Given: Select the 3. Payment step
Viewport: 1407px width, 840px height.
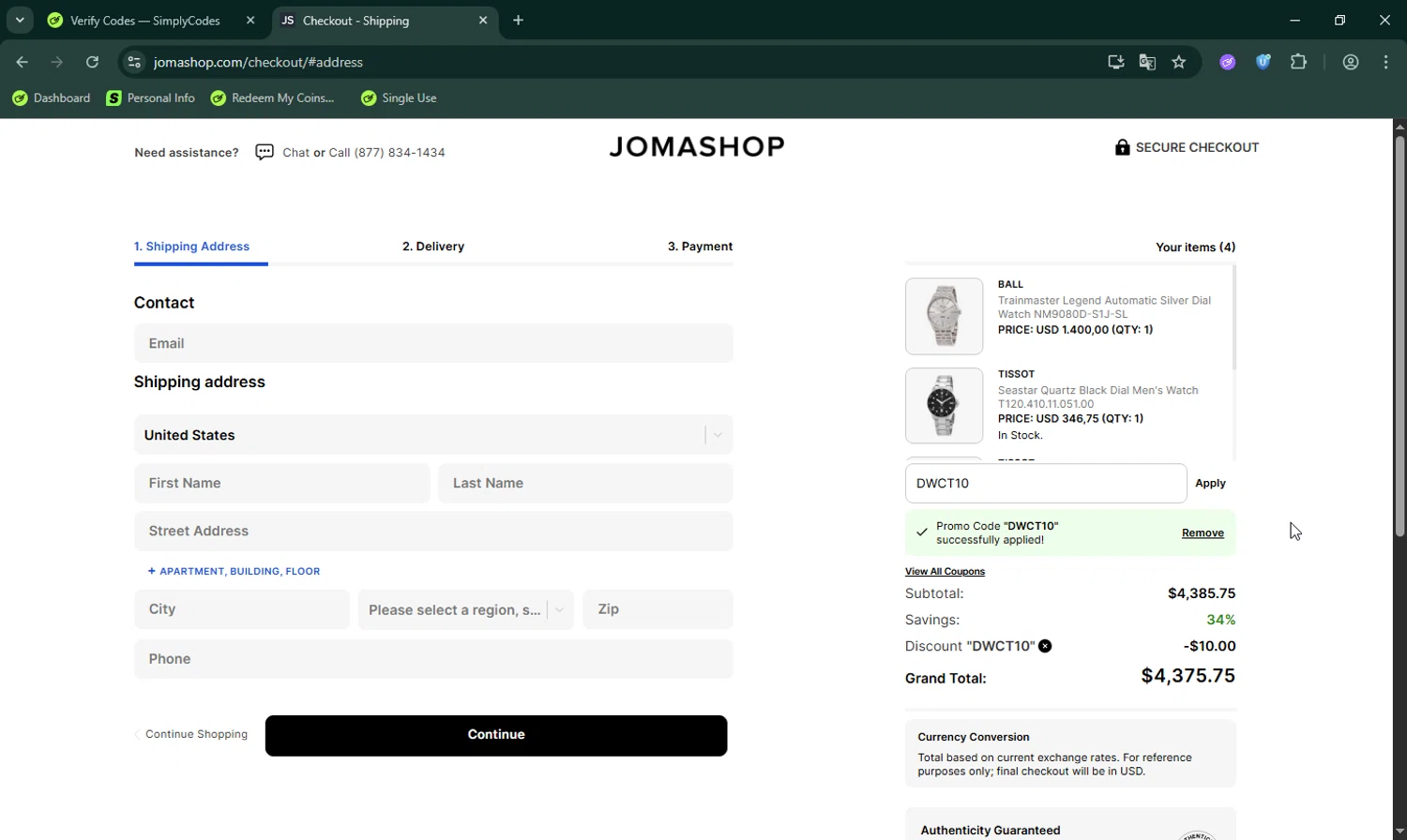Looking at the screenshot, I should [700, 247].
